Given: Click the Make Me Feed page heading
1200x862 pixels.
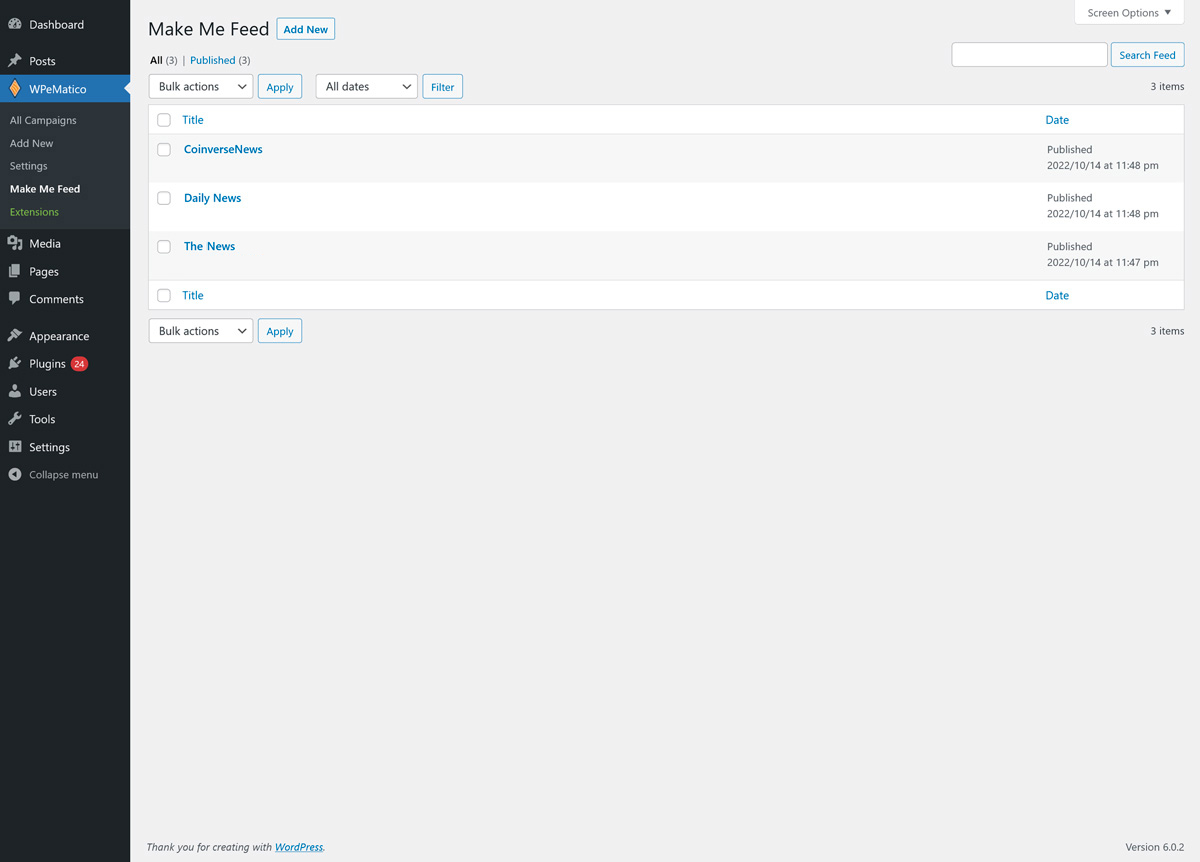Looking at the screenshot, I should pyautogui.click(x=209, y=29).
